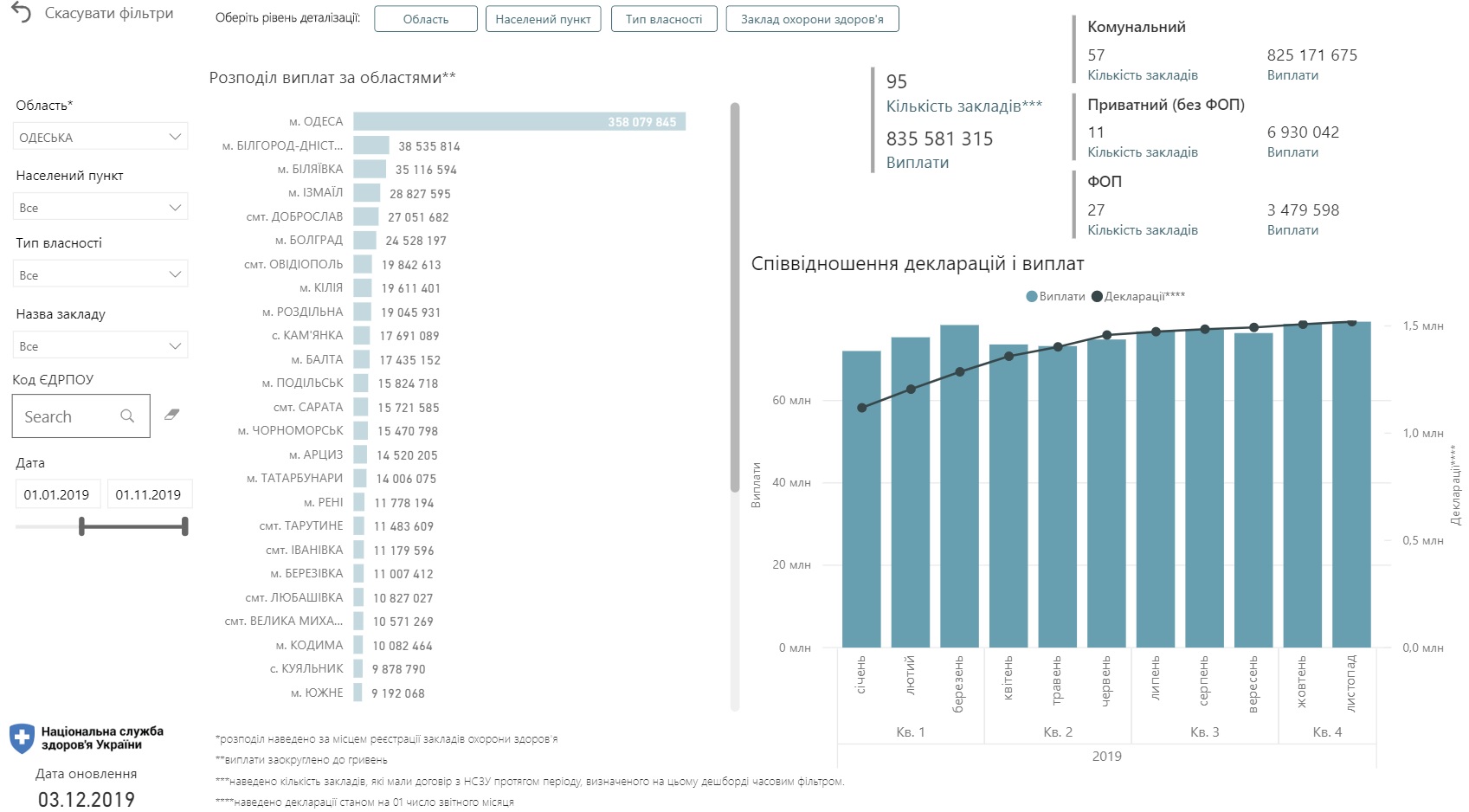Click the Скасувати фільтри link
1469x812 pixels.
[x=108, y=14]
